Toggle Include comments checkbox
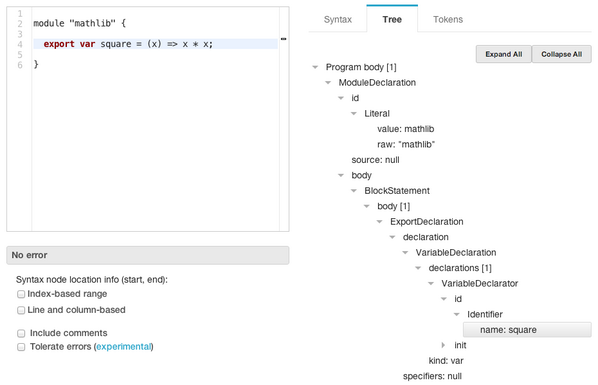 (21, 333)
